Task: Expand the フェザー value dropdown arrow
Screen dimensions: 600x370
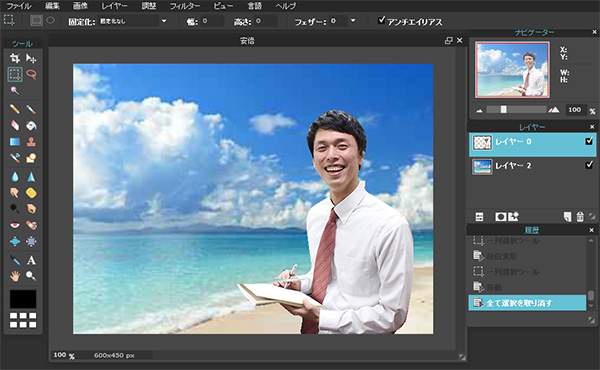Action: coord(353,21)
